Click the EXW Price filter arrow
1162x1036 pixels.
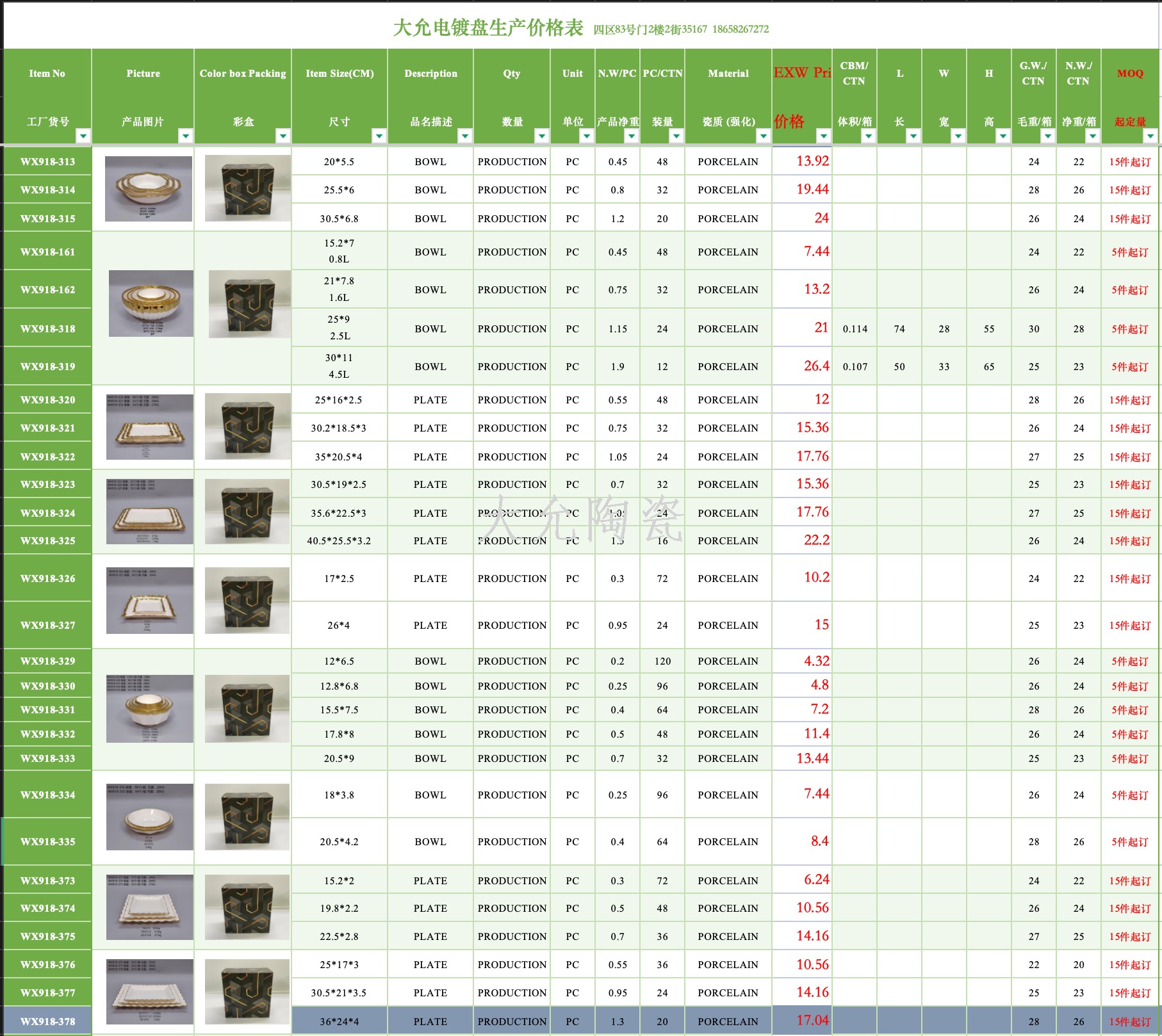click(823, 136)
